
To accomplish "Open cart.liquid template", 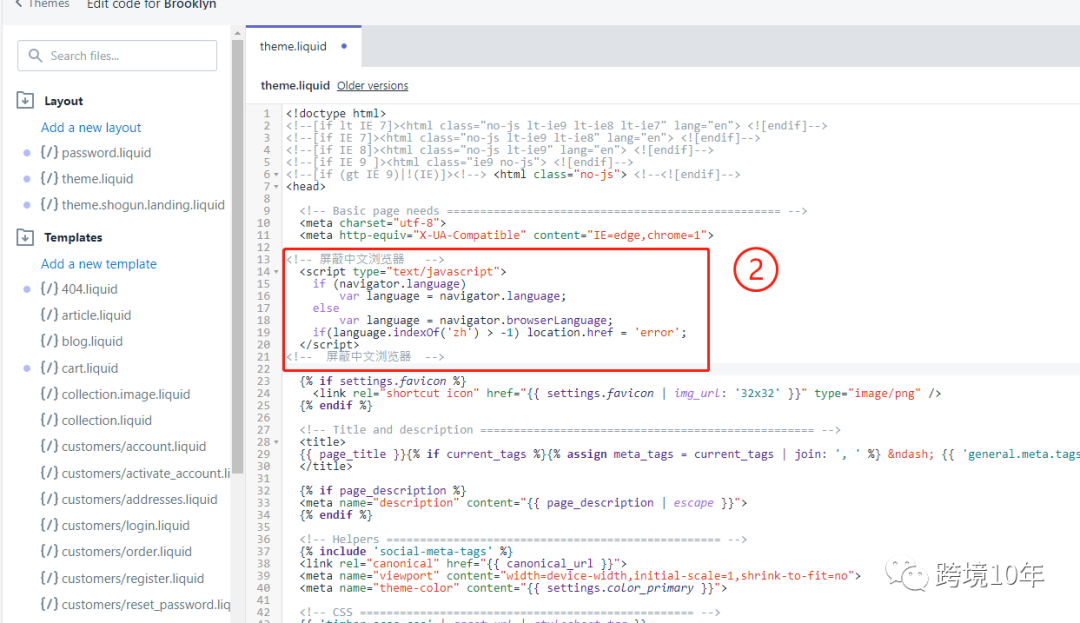I will [90, 368].
